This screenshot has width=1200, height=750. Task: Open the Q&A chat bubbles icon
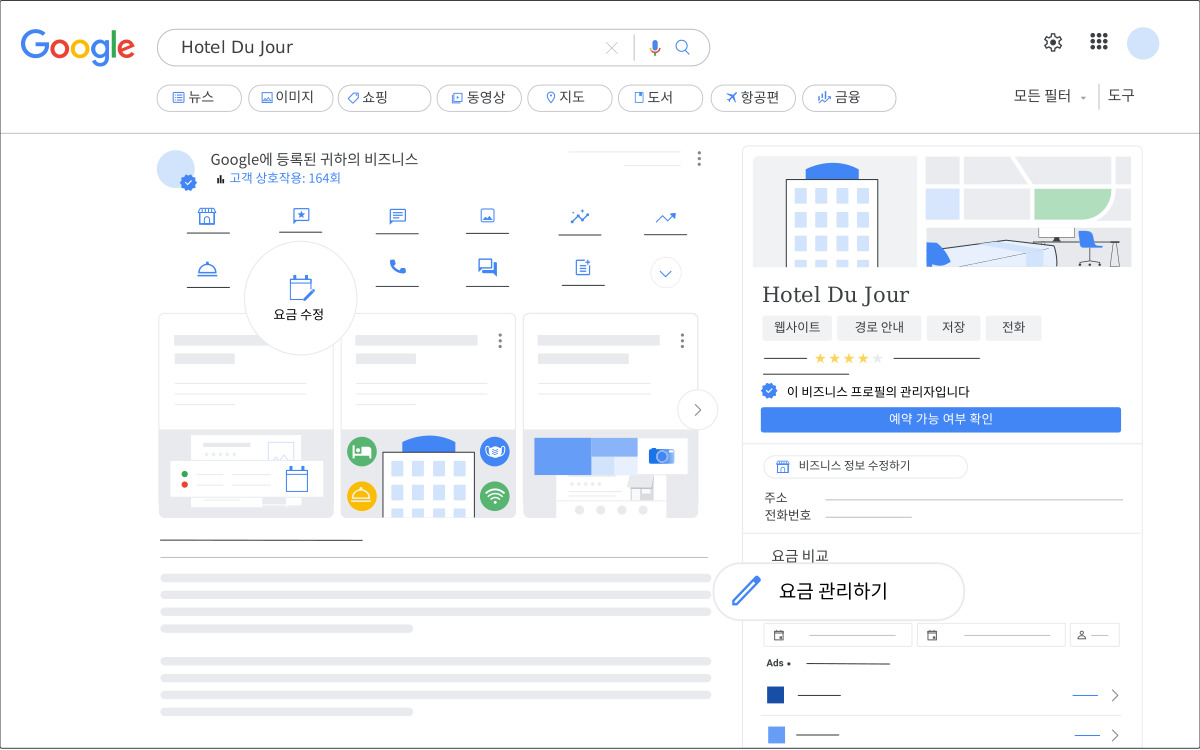pyautogui.click(x=487, y=268)
